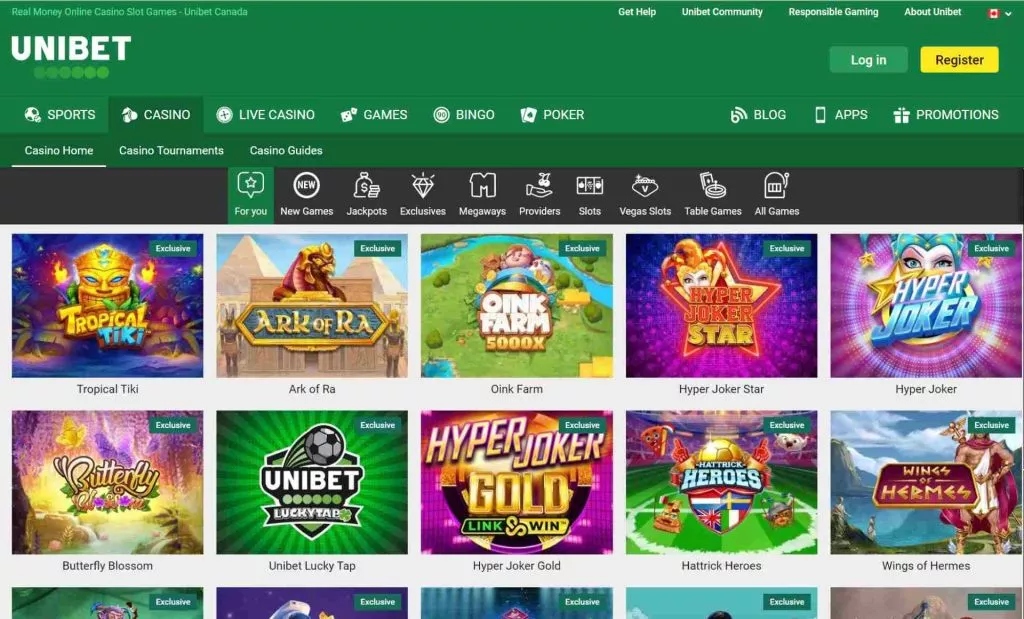The width and height of the screenshot is (1024, 619).
Task: Open the Bingo section
Action: click(463, 114)
